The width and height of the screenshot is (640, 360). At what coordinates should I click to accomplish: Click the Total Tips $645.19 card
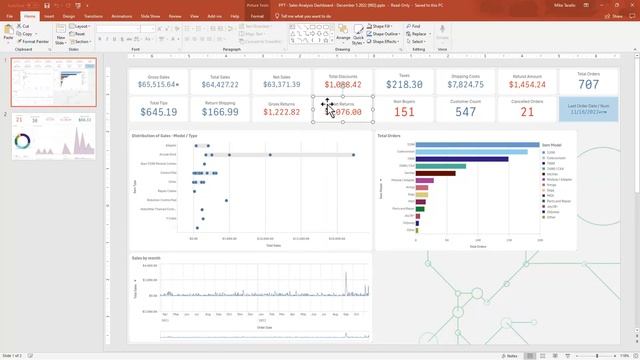[158, 109]
